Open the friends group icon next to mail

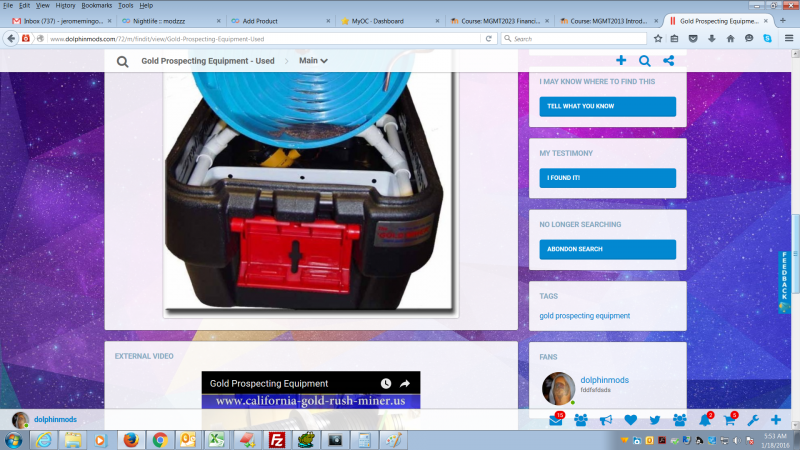(x=581, y=420)
